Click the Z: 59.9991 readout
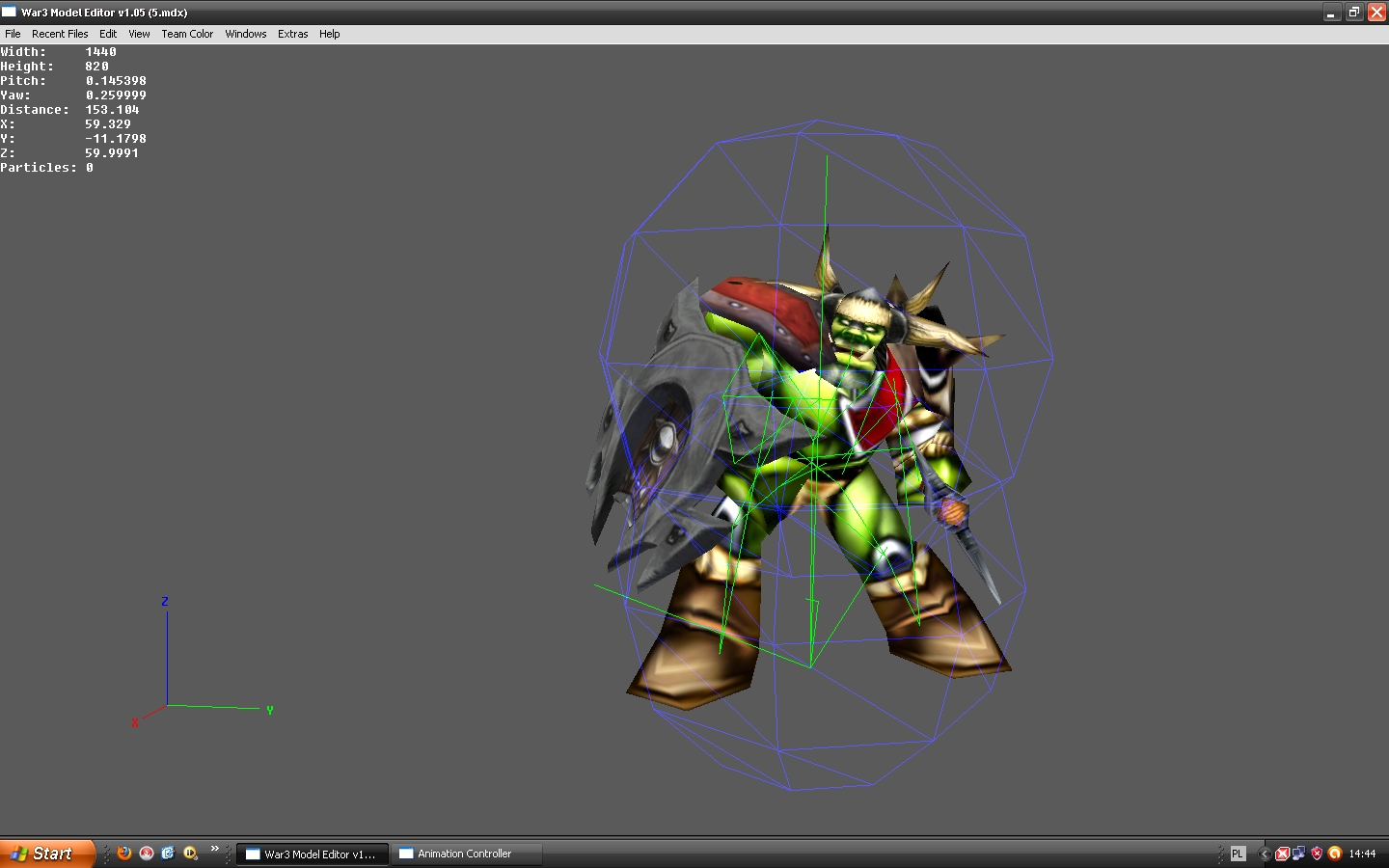 69,153
